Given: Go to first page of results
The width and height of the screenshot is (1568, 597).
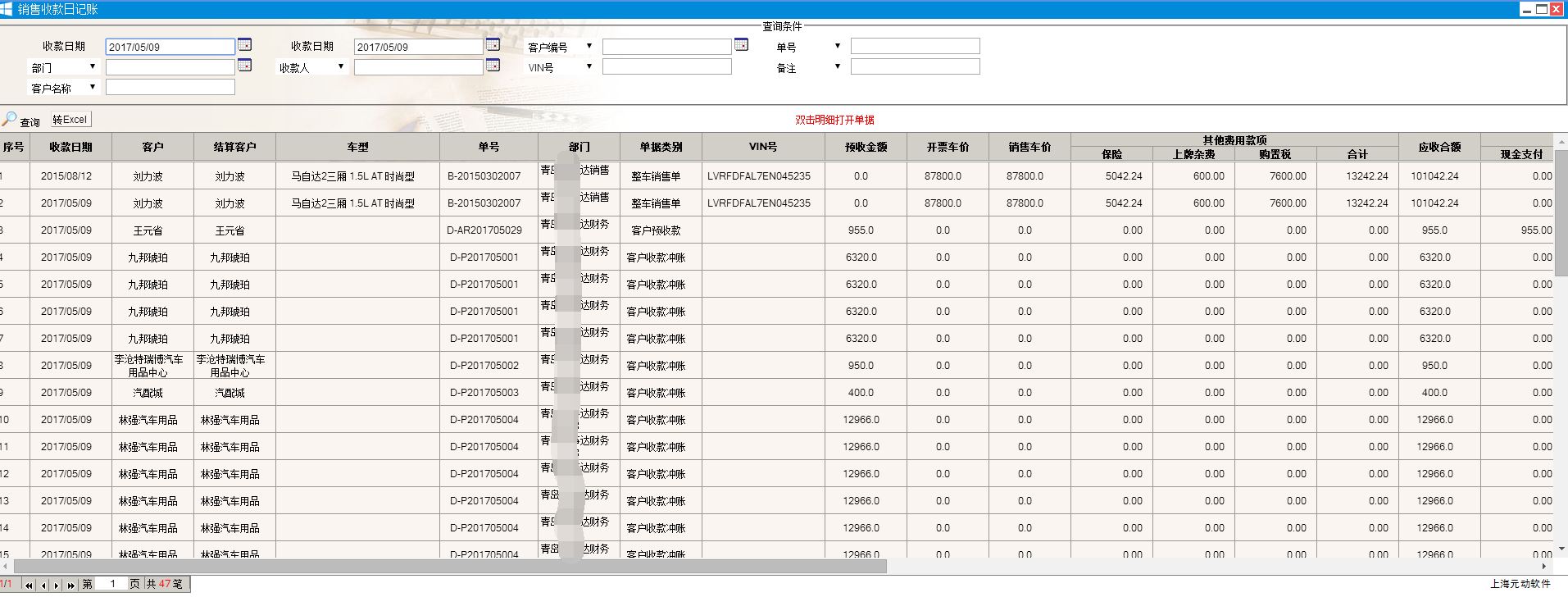Looking at the screenshot, I should tap(29, 585).
